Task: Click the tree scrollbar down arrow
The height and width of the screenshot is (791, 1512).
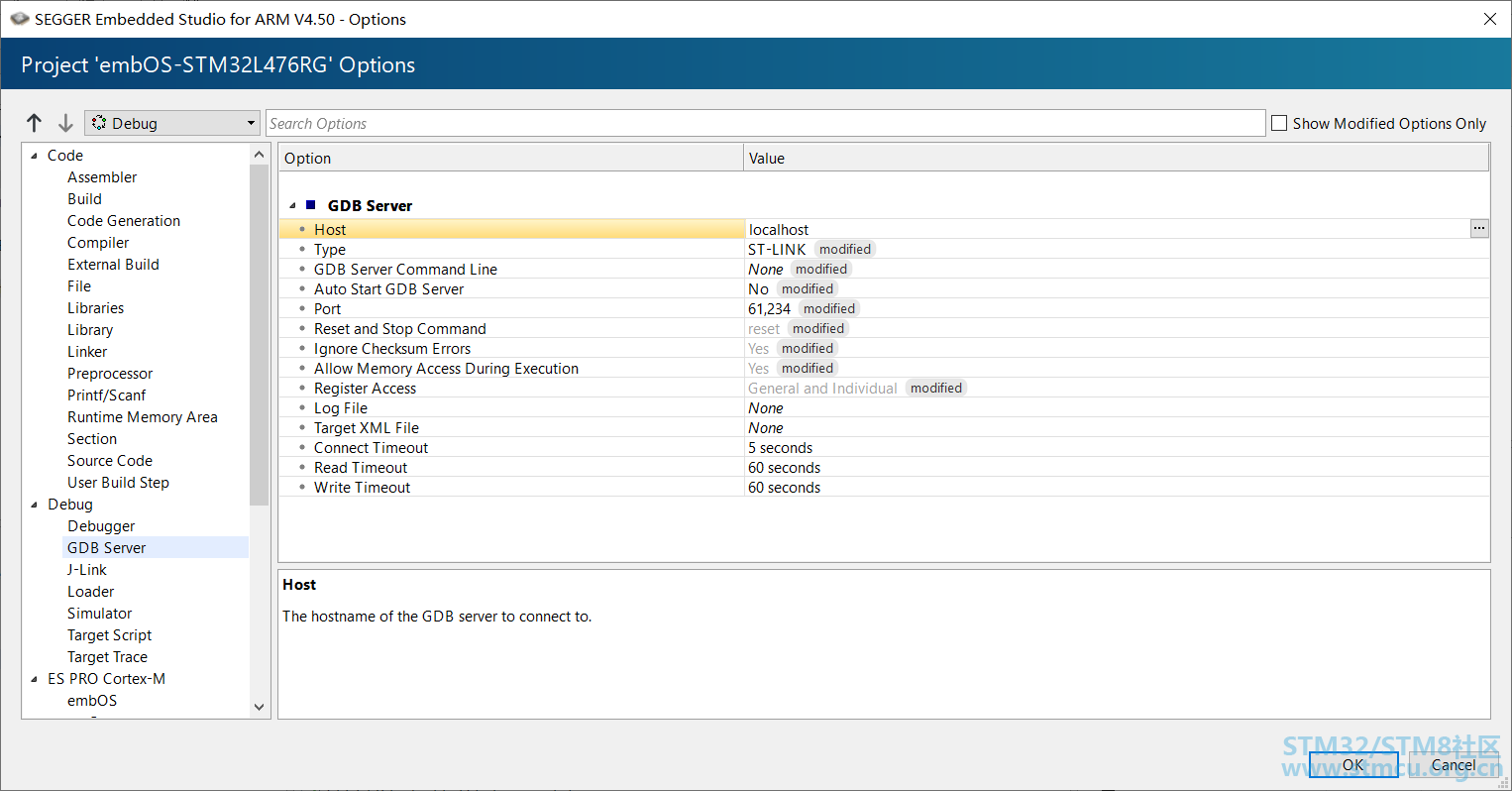Action: [x=260, y=707]
